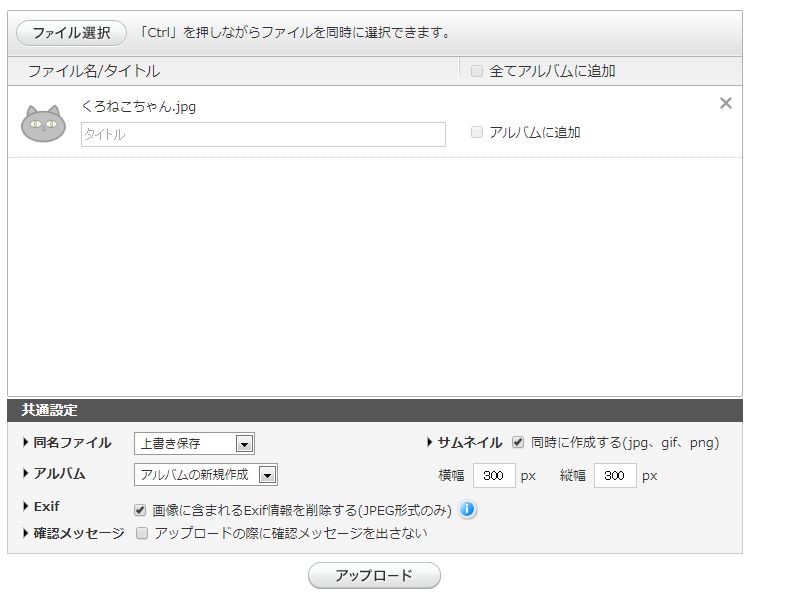Viewport: 795px width, 599px height.
Task: Click the サムネイル label
Action: 470,443
